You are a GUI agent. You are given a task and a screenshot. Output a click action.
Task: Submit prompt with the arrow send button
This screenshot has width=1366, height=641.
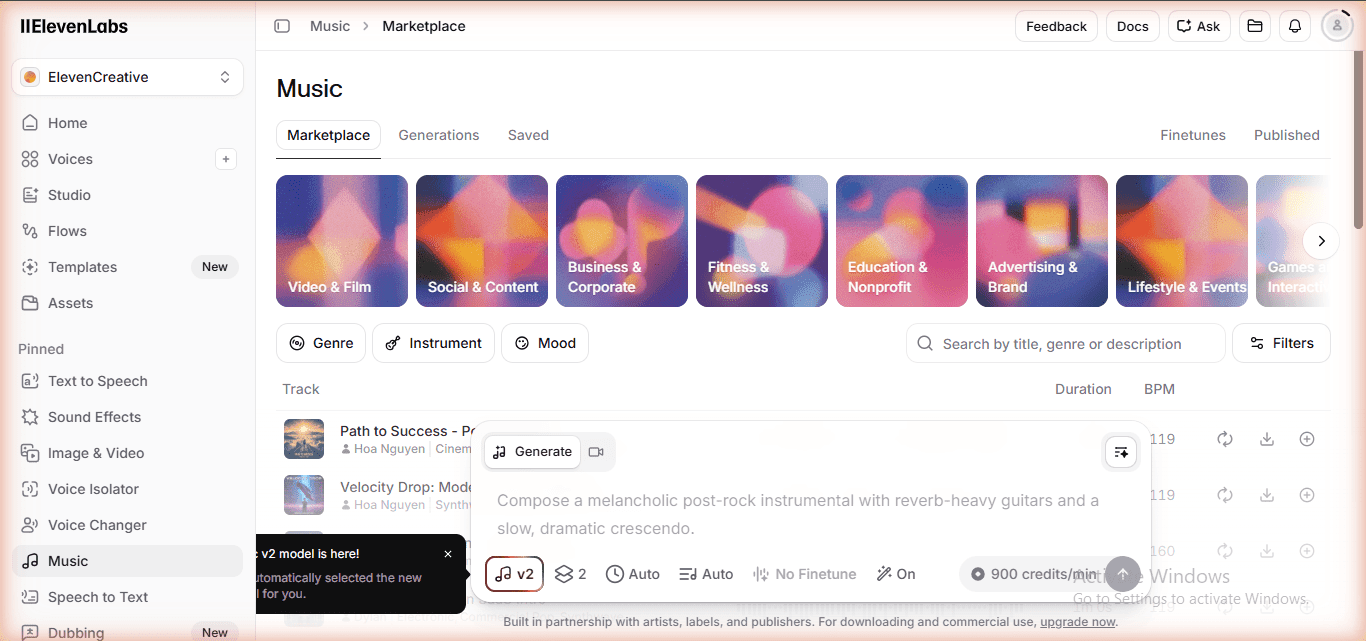click(1122, 574)
